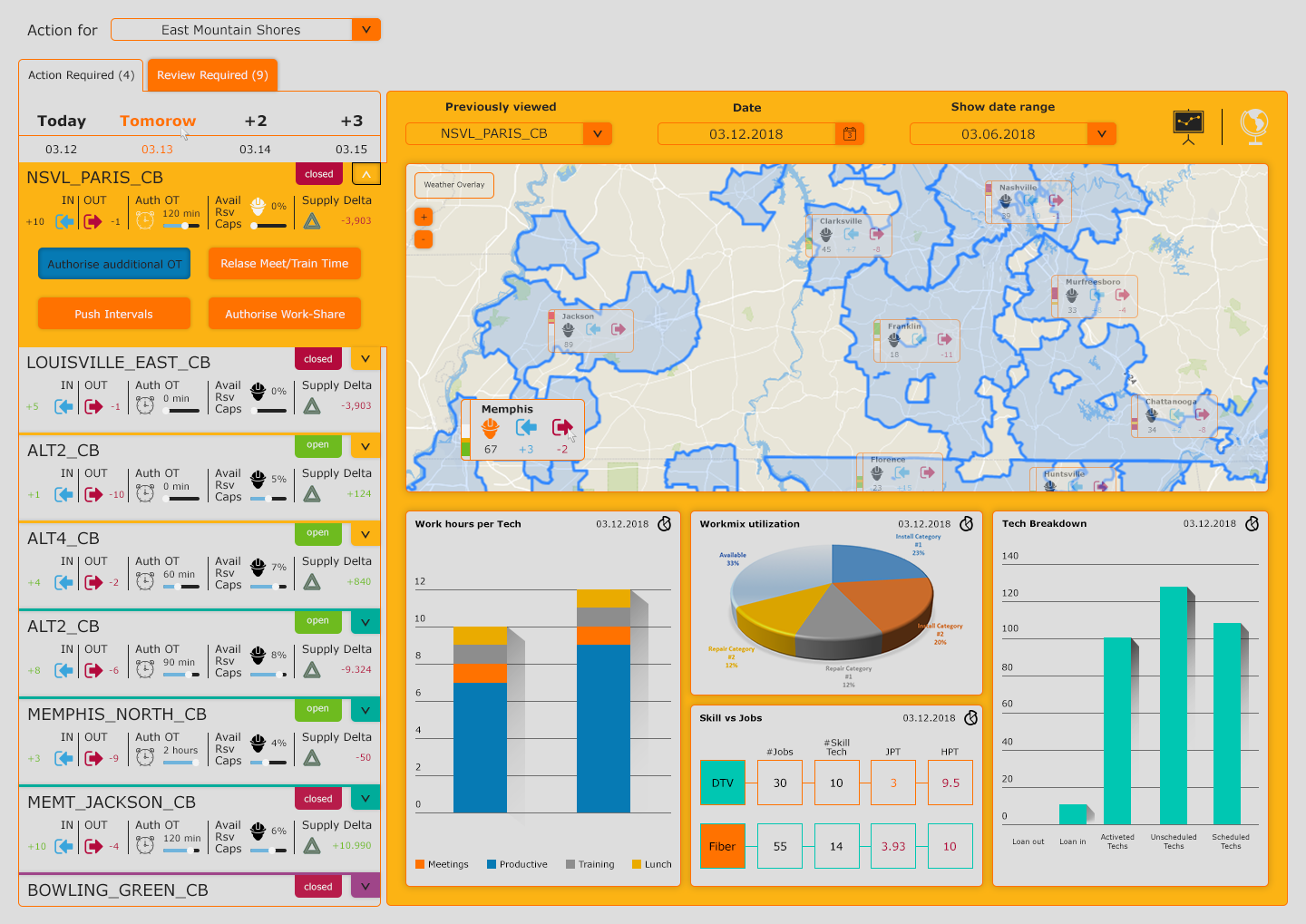This screenshot has width=1306, height=924.
Task: Click the Jackson OUT arrow on map
Action: click(618, 329)
